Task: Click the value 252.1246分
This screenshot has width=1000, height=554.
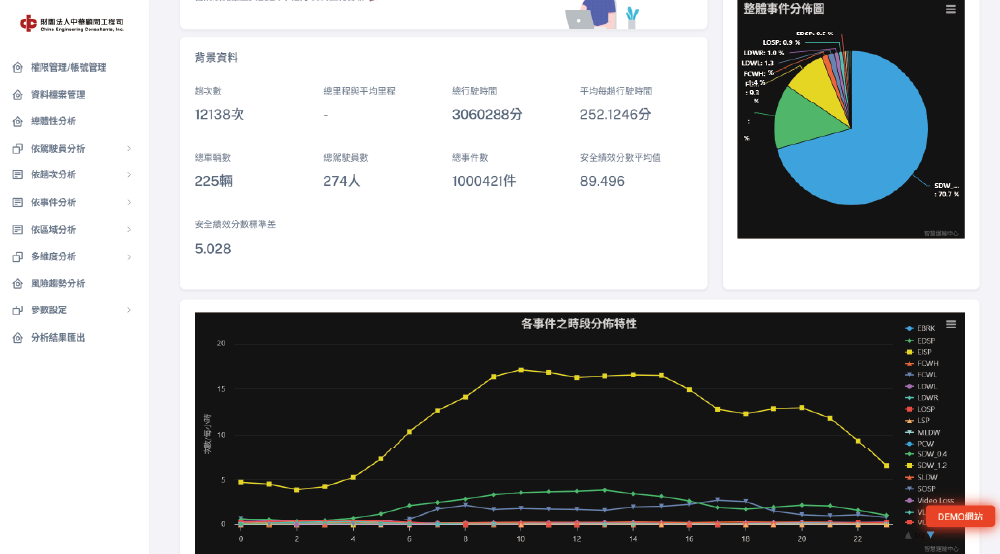Action: click(x=615, y=115)
